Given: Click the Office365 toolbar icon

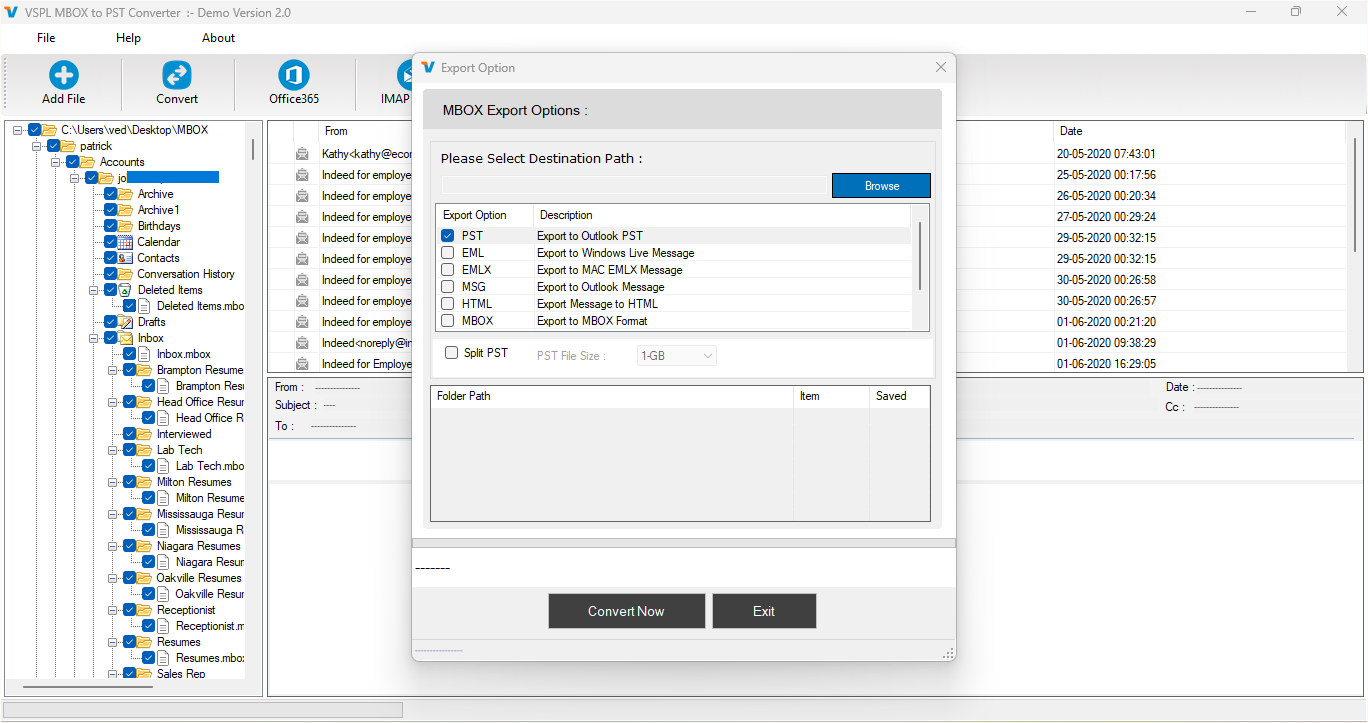Looking at the screenshot, I should coord(294,75).
